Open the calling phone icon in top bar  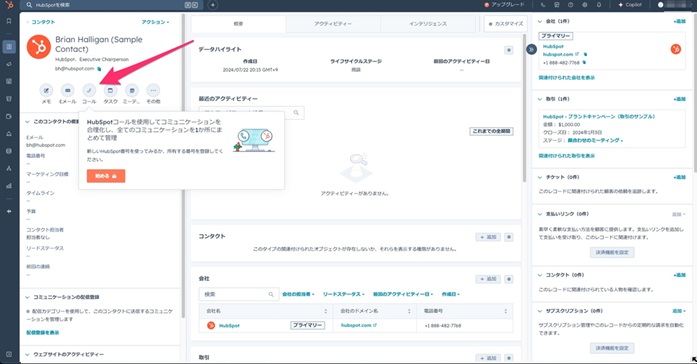point(543,5)
